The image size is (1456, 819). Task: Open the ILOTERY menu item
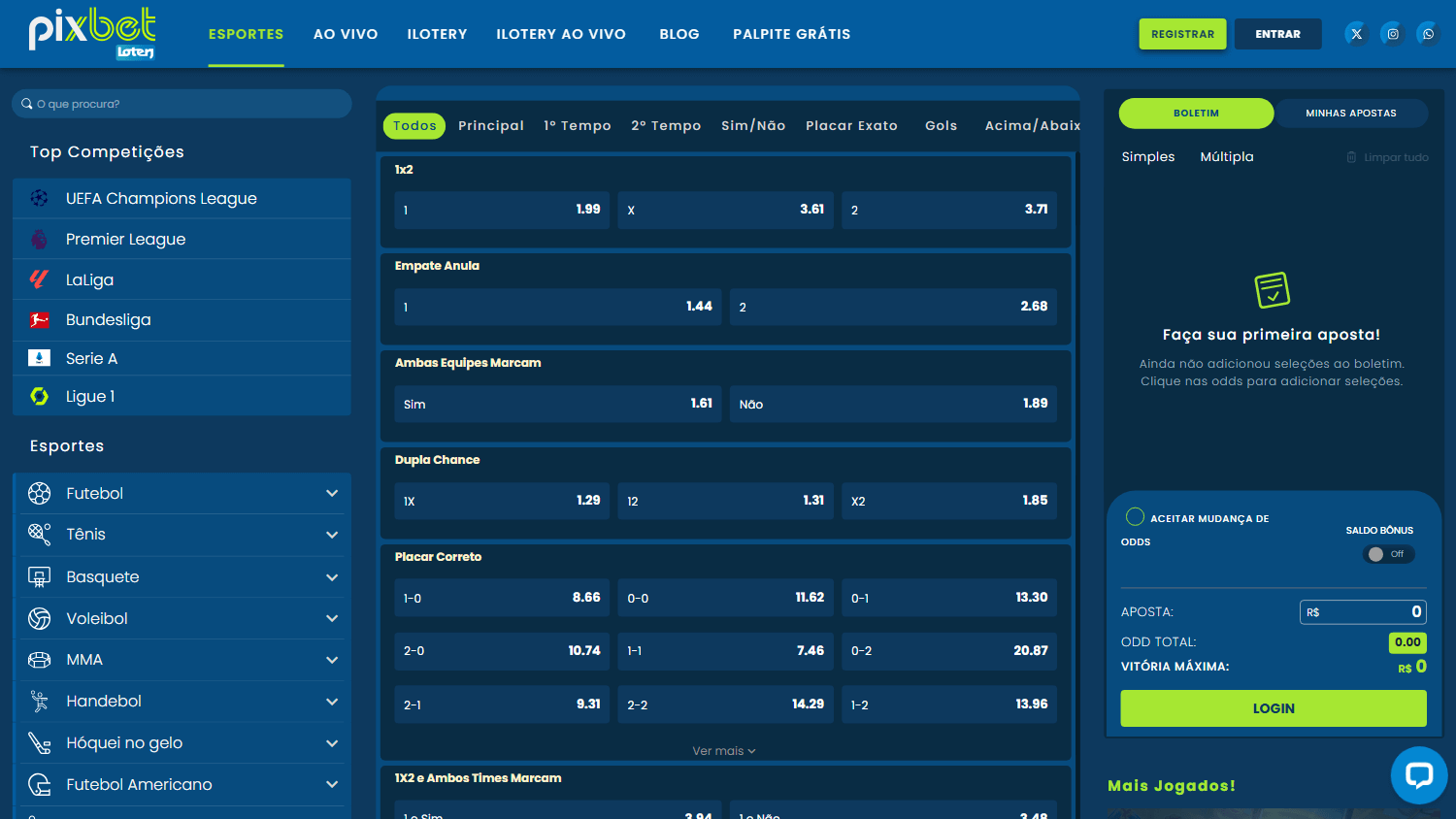coord(437,34)
